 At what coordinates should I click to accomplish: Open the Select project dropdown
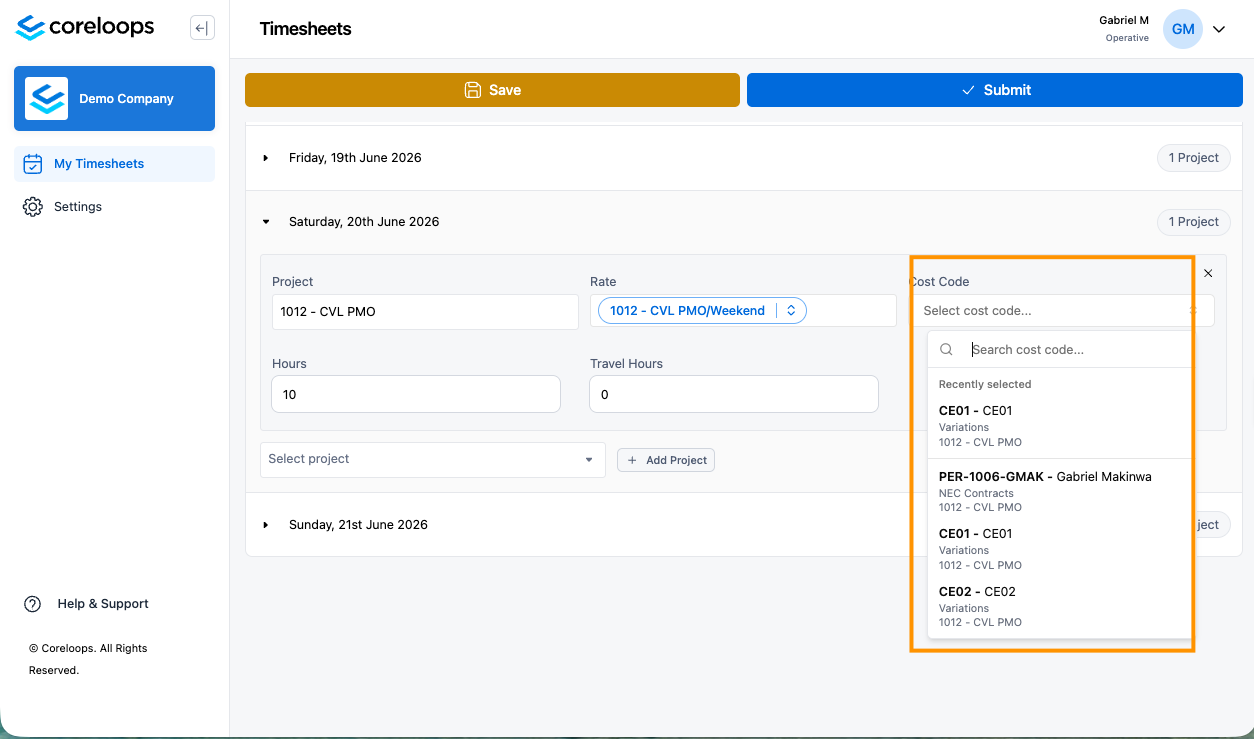click(433, 459)
